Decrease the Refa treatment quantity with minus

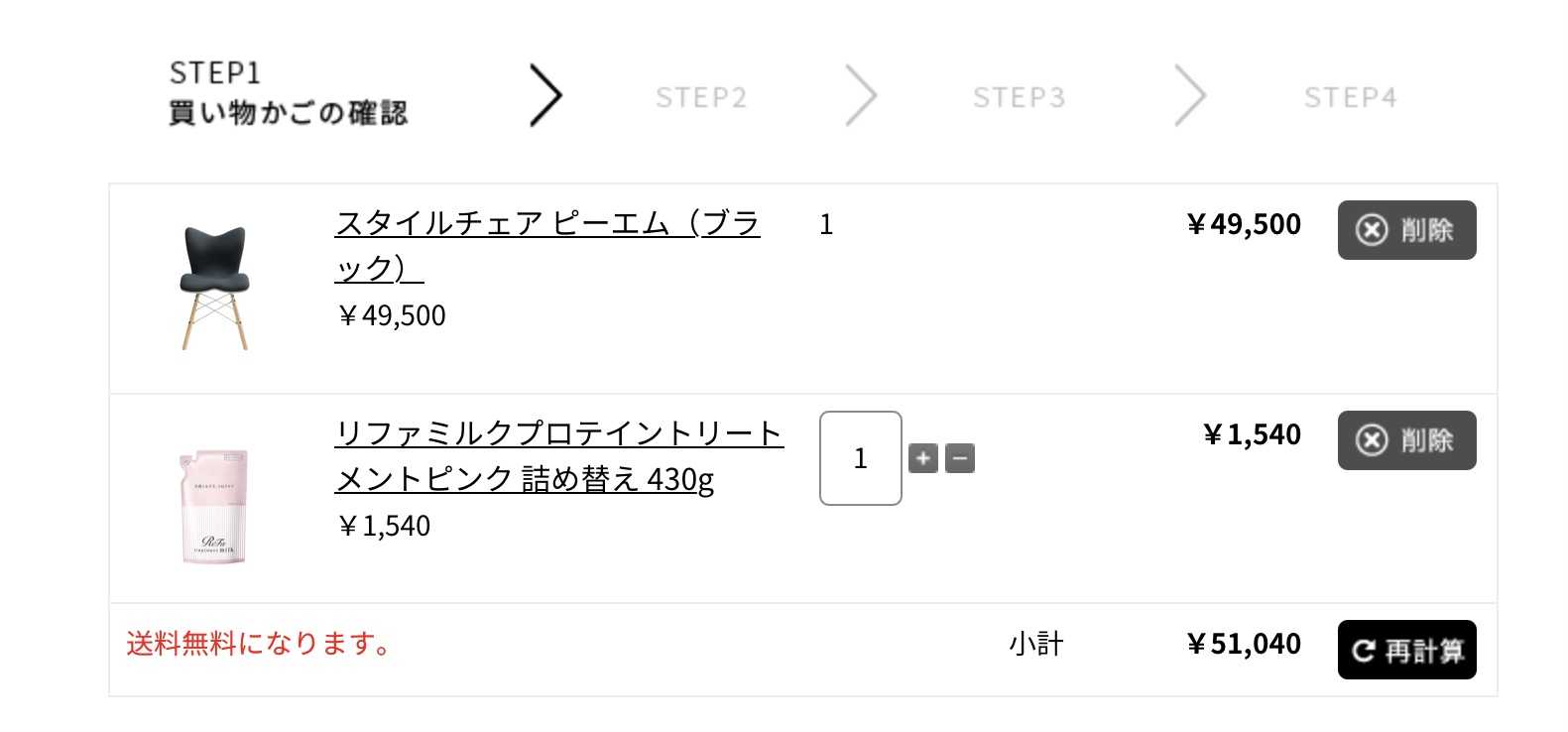click(x=960, y=458)
